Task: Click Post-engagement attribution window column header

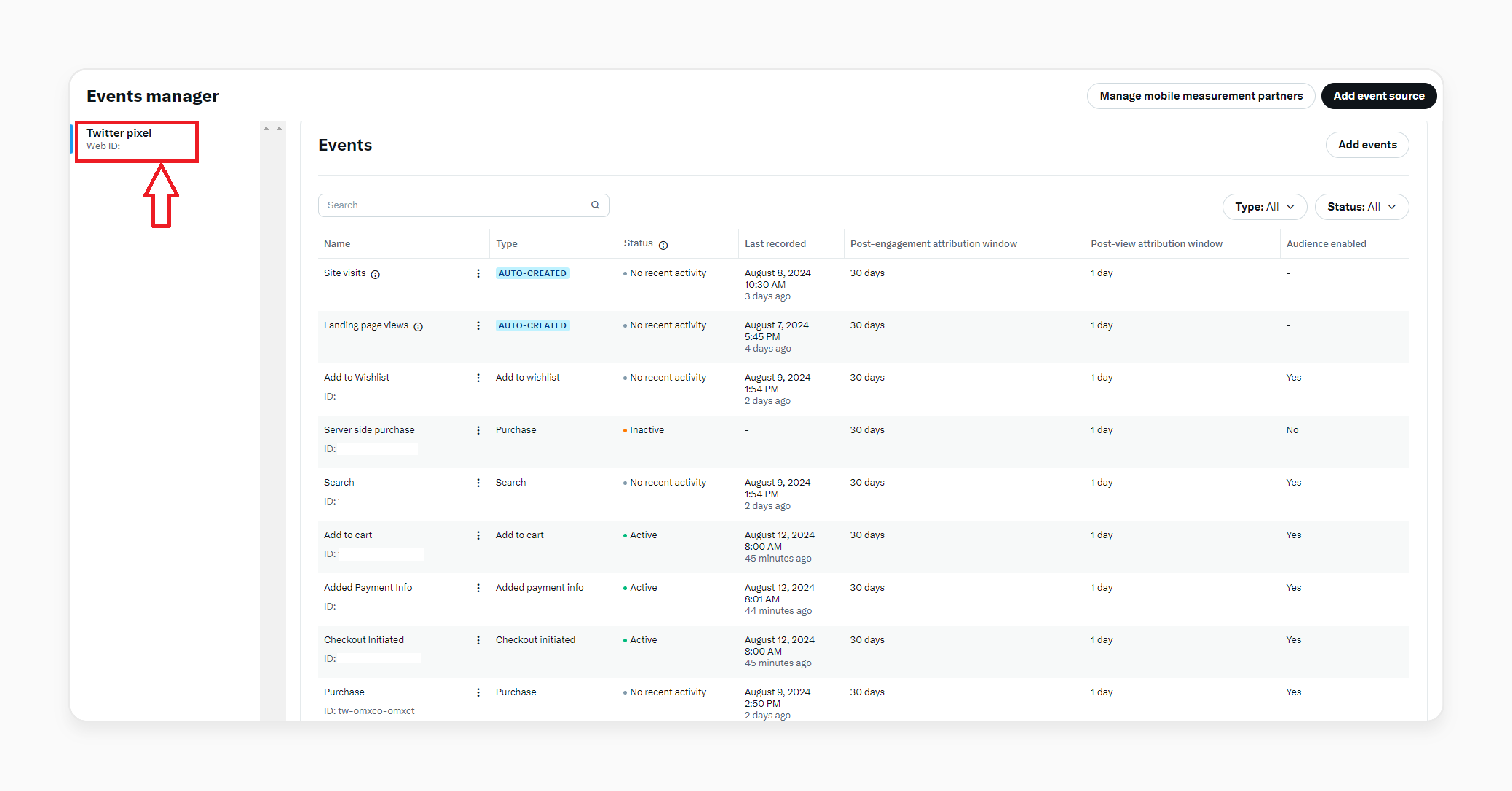Action: (933, 243)
